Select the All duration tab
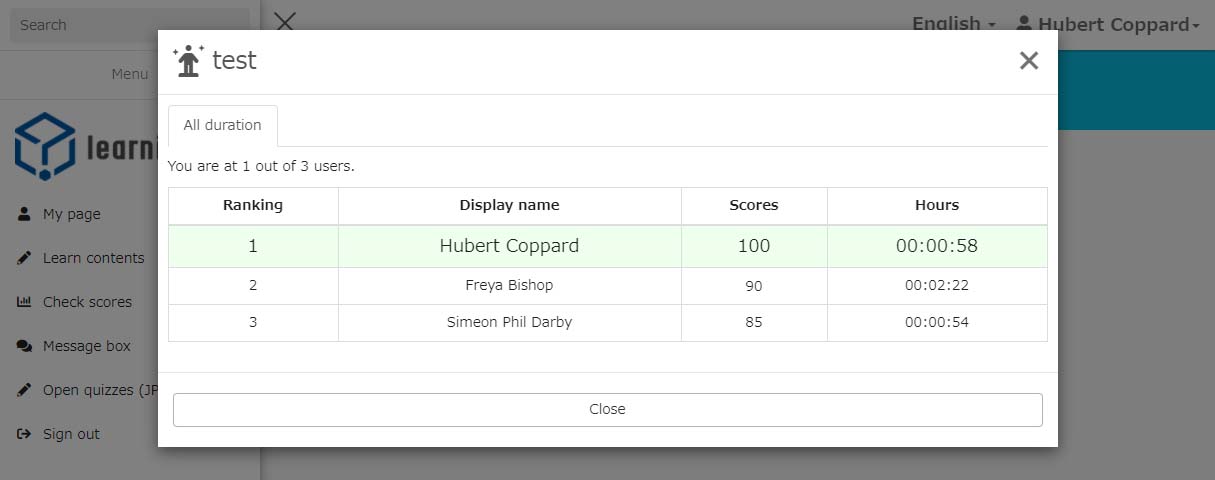The height and width of the screenshot is (480, 1215). pos(222,126)
